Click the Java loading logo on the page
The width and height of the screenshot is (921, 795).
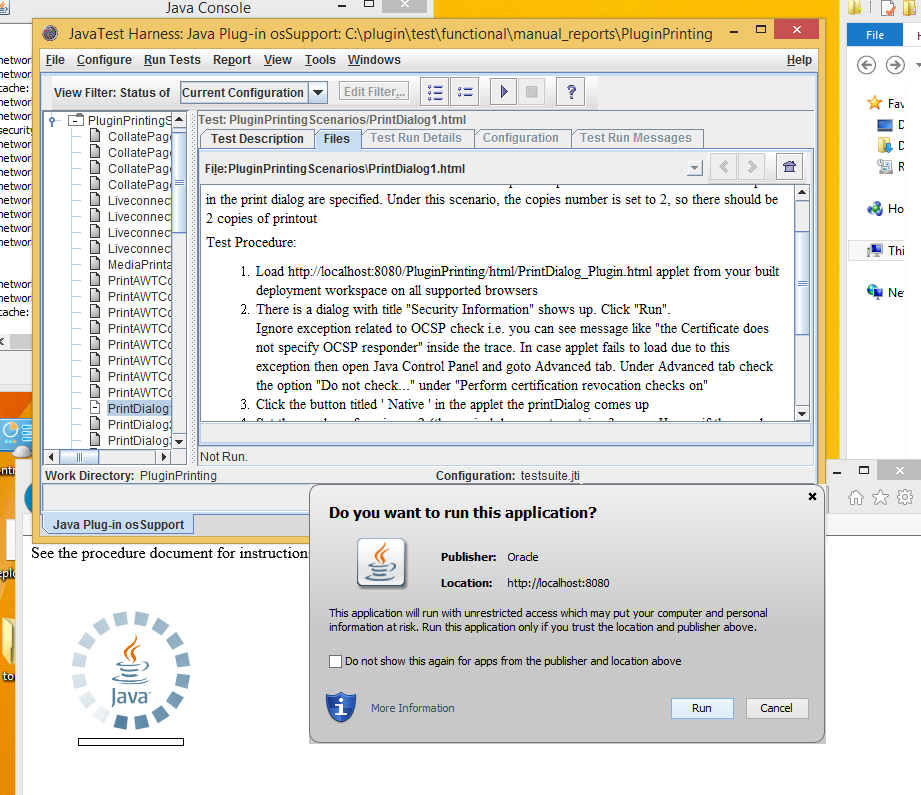click(130, 670)
